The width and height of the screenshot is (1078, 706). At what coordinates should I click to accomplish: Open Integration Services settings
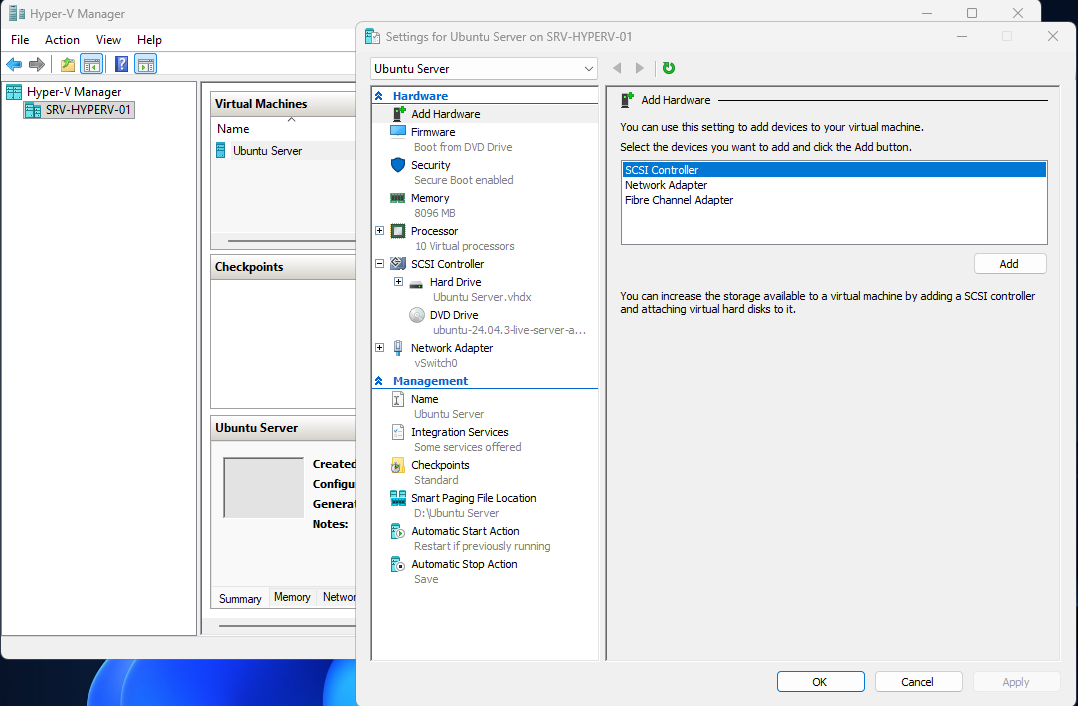pos(459,432)
